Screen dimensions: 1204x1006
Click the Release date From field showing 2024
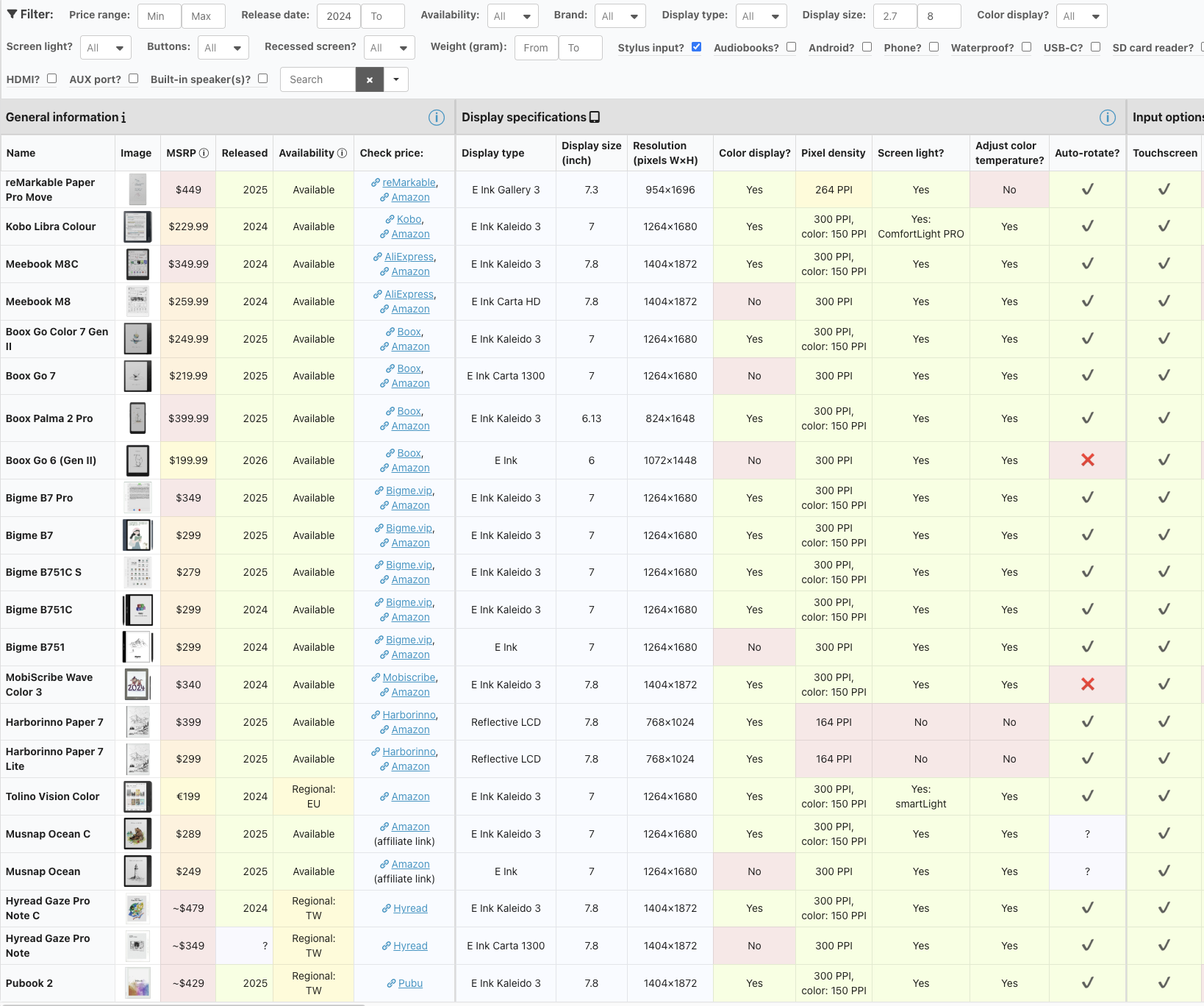(x=339, y=16)
